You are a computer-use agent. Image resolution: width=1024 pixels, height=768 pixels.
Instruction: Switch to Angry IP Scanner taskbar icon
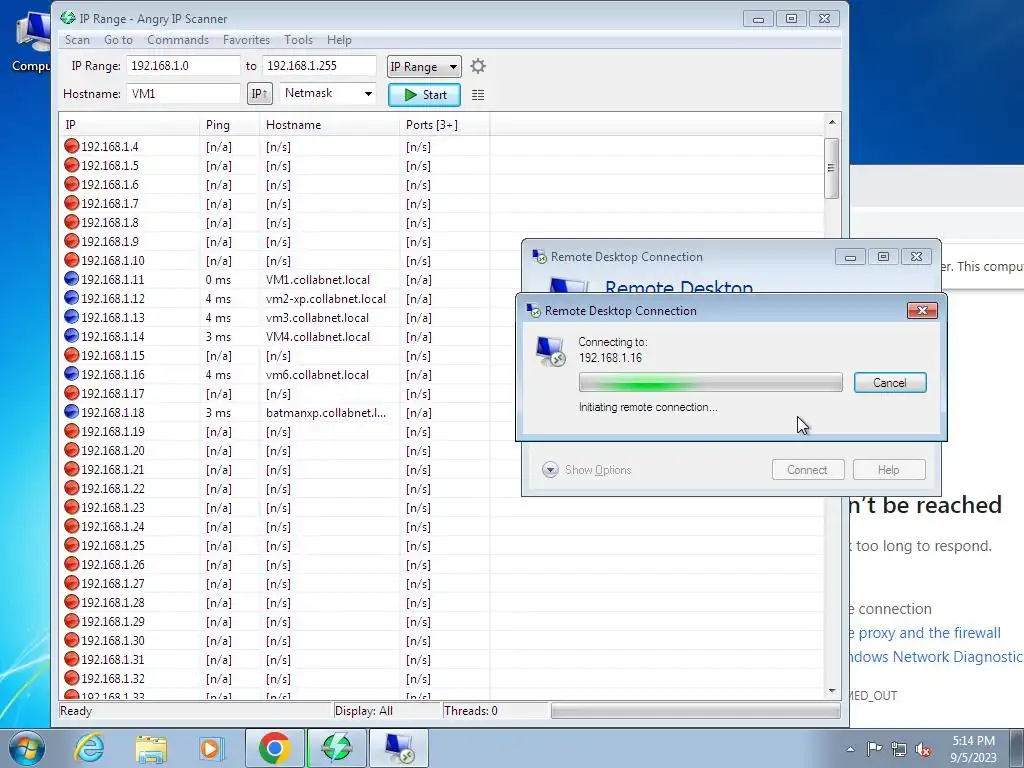tap(337, 748)
